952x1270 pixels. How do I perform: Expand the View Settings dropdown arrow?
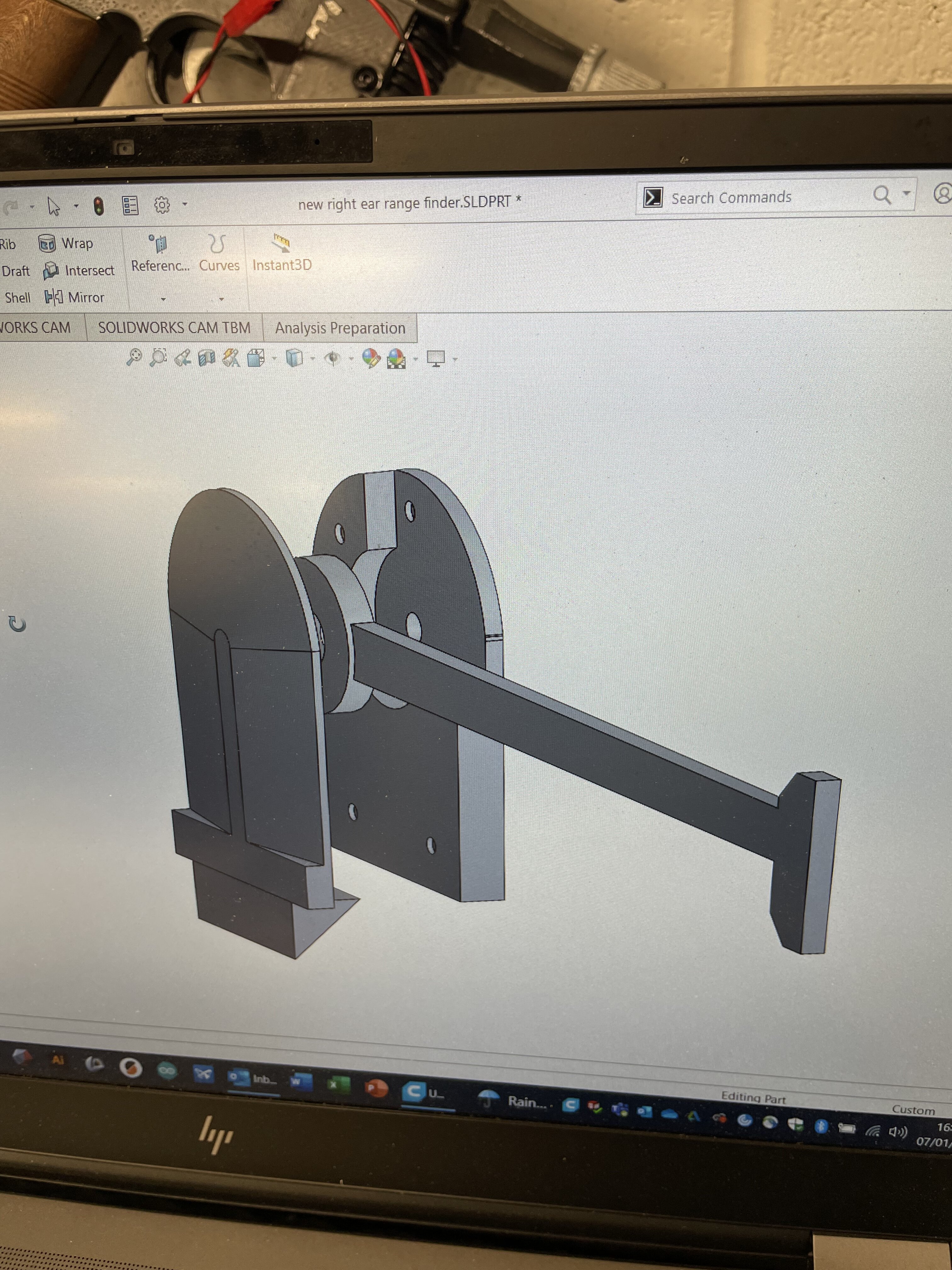point(456,360)
